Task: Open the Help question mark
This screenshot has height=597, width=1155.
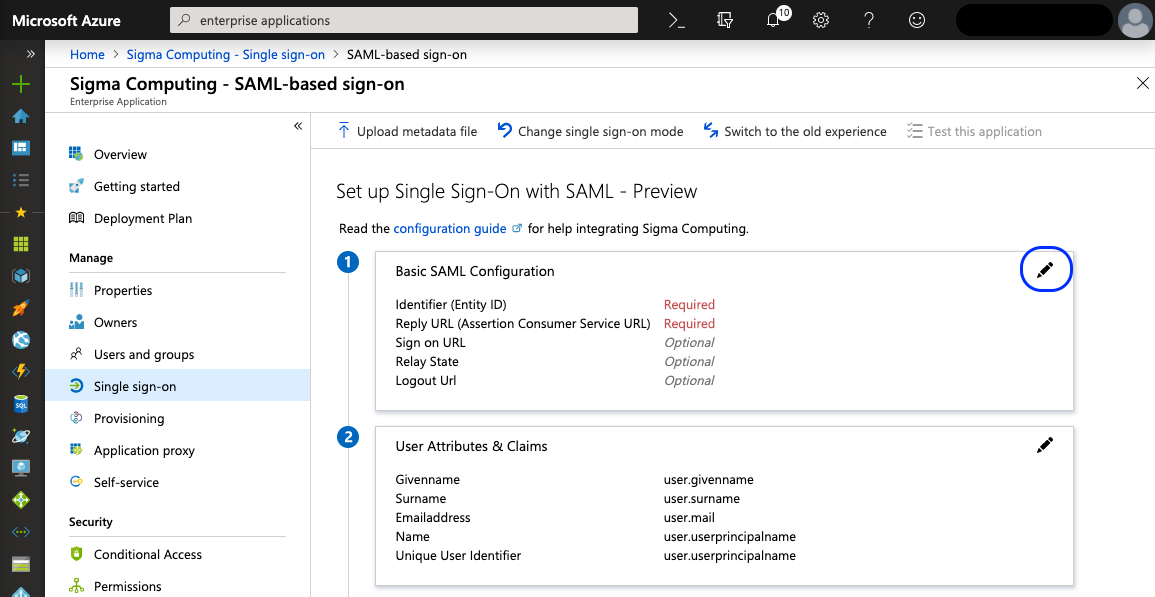Action: (x=869, y=20)
